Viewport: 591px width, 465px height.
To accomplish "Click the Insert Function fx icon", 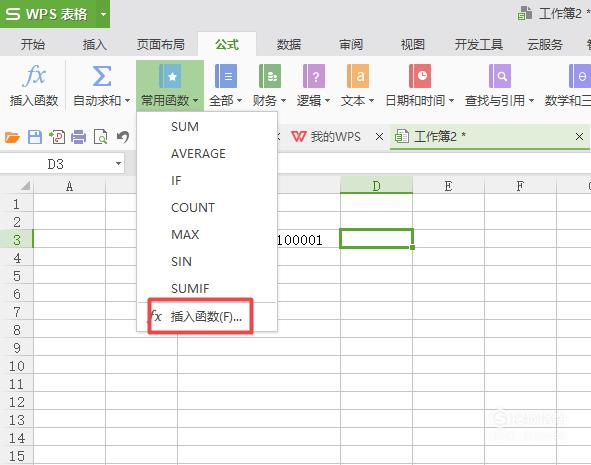I will pos(34,76).
